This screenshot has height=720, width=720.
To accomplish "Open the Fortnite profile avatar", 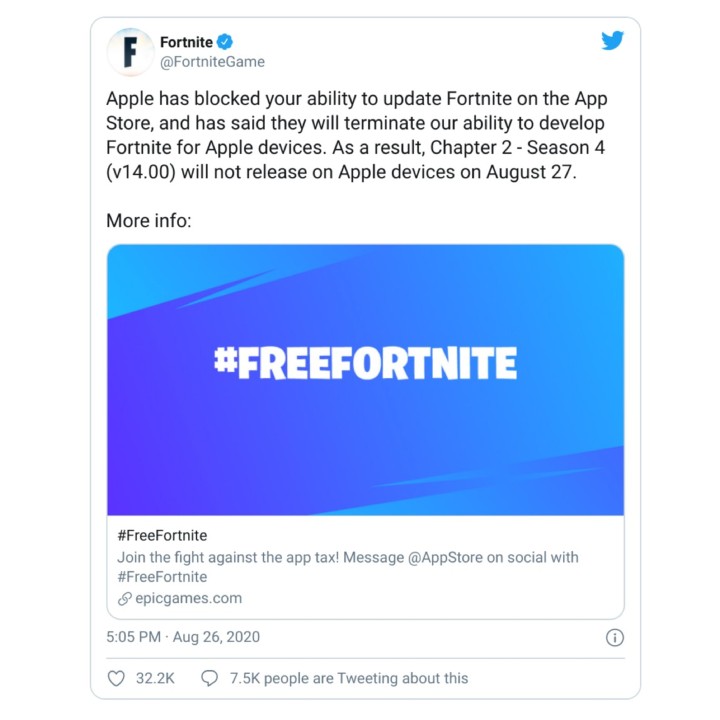I will coord(130,51).
